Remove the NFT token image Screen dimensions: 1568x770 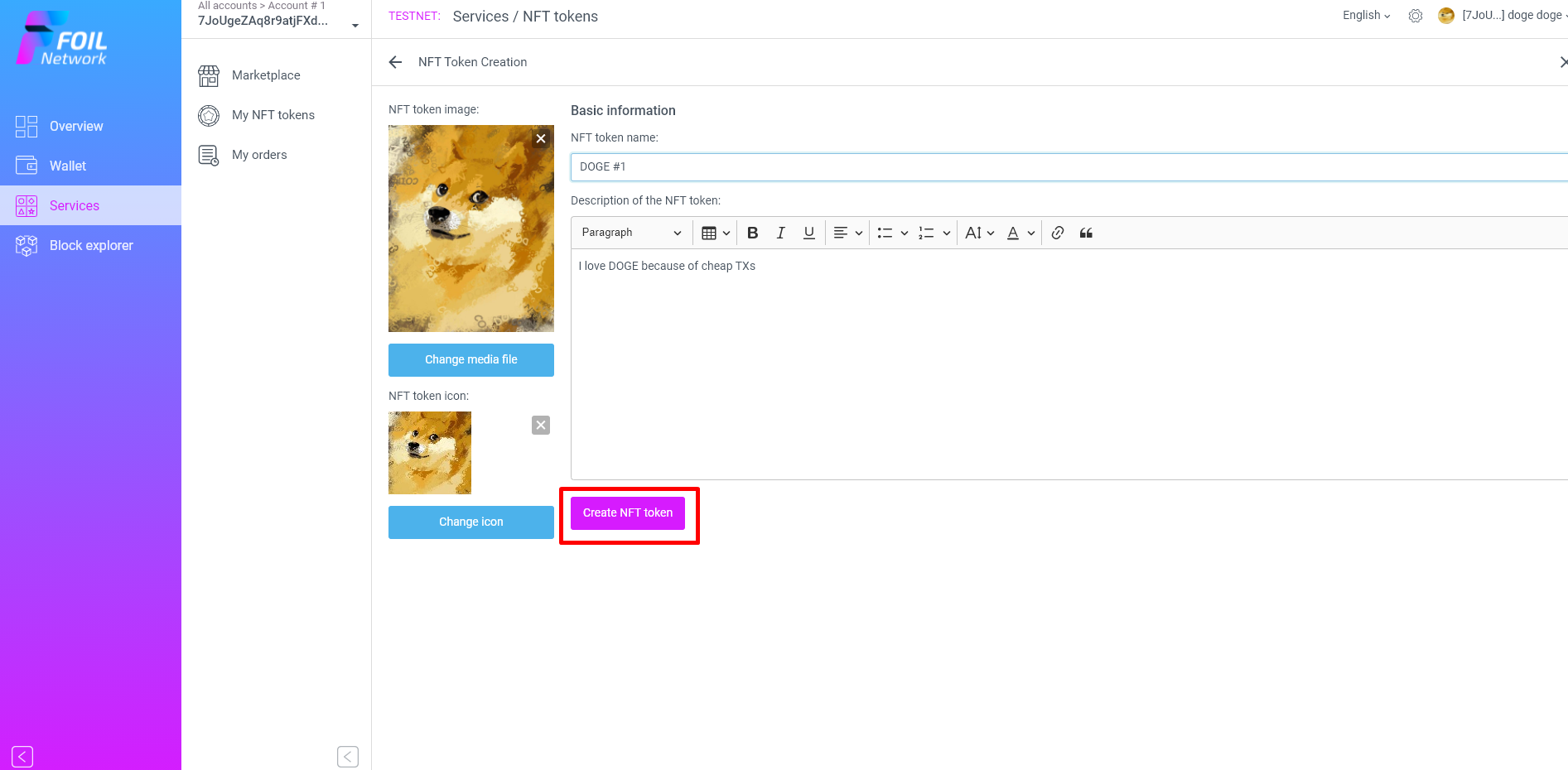pos(541,138)
